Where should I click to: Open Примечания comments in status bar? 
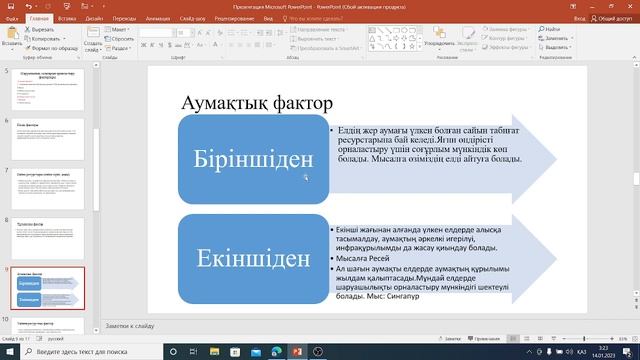(484, 339)
